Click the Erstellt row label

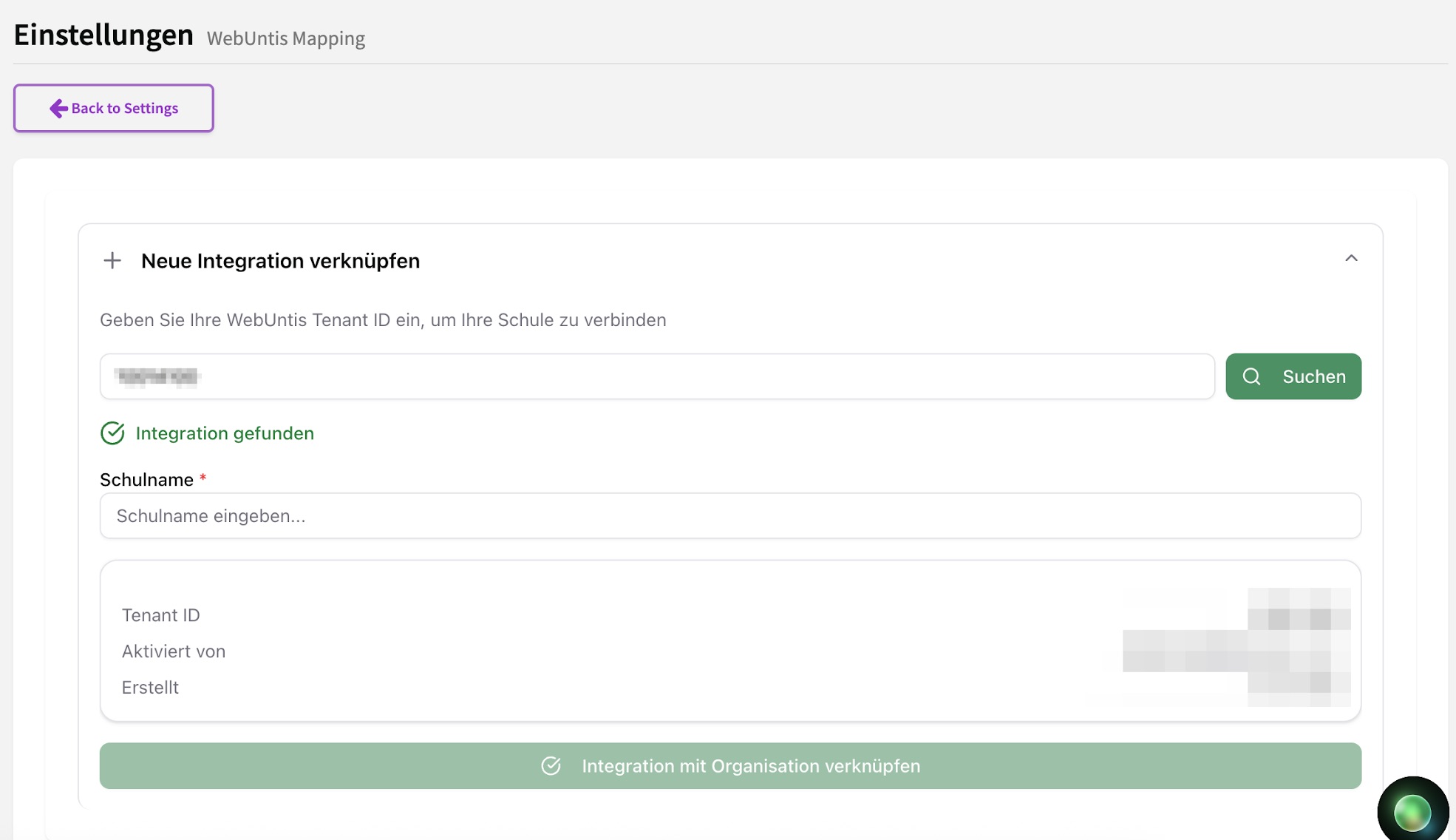(x=150, y=688)
